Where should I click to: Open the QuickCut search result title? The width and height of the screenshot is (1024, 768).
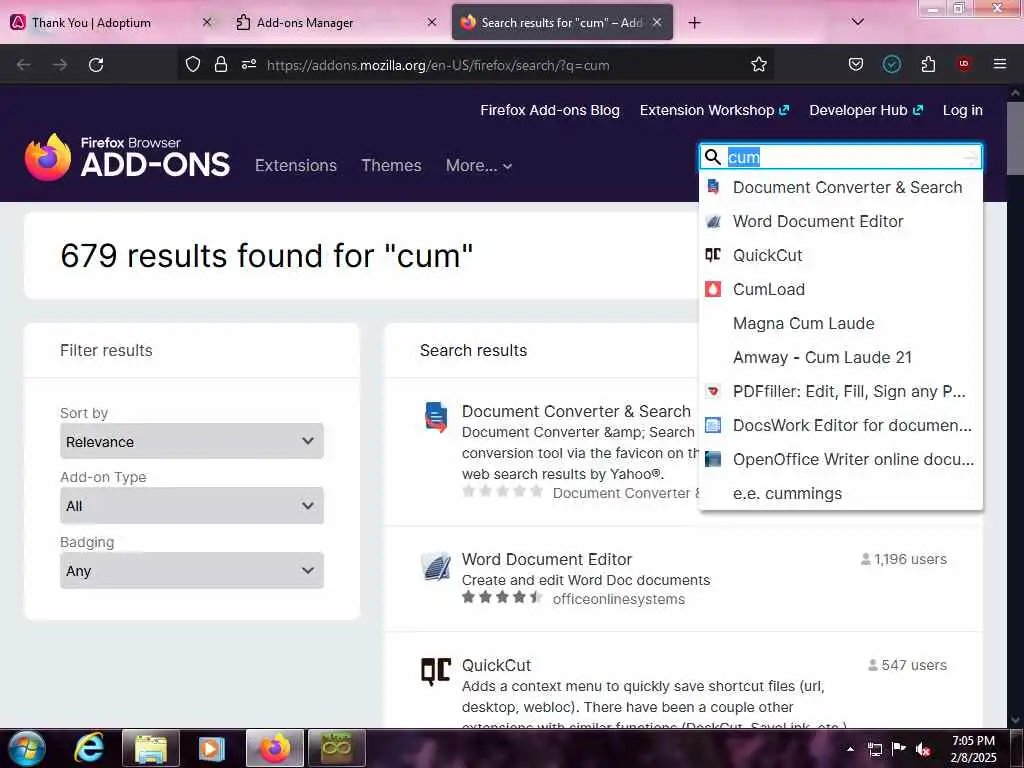coord(496,665)
